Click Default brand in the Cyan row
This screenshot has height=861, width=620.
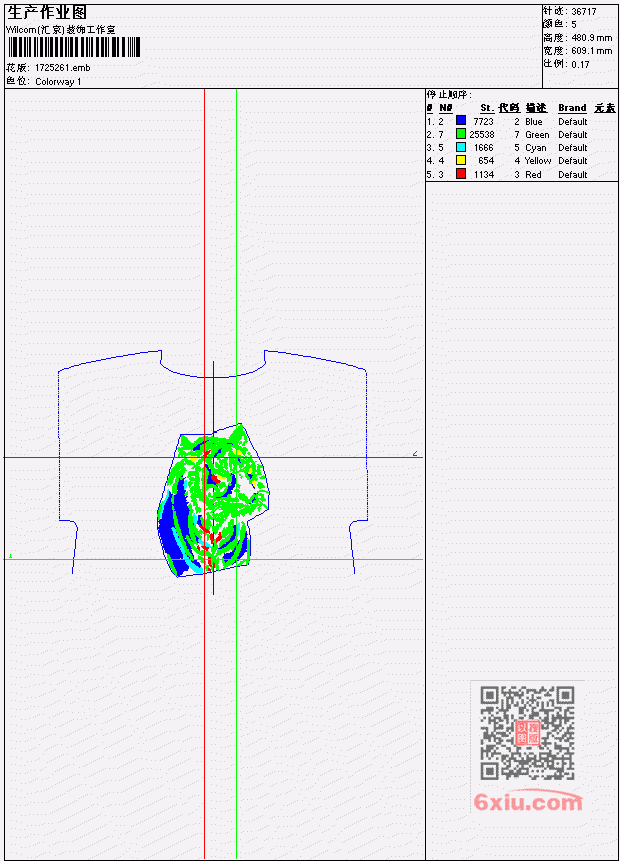point(572,148)
